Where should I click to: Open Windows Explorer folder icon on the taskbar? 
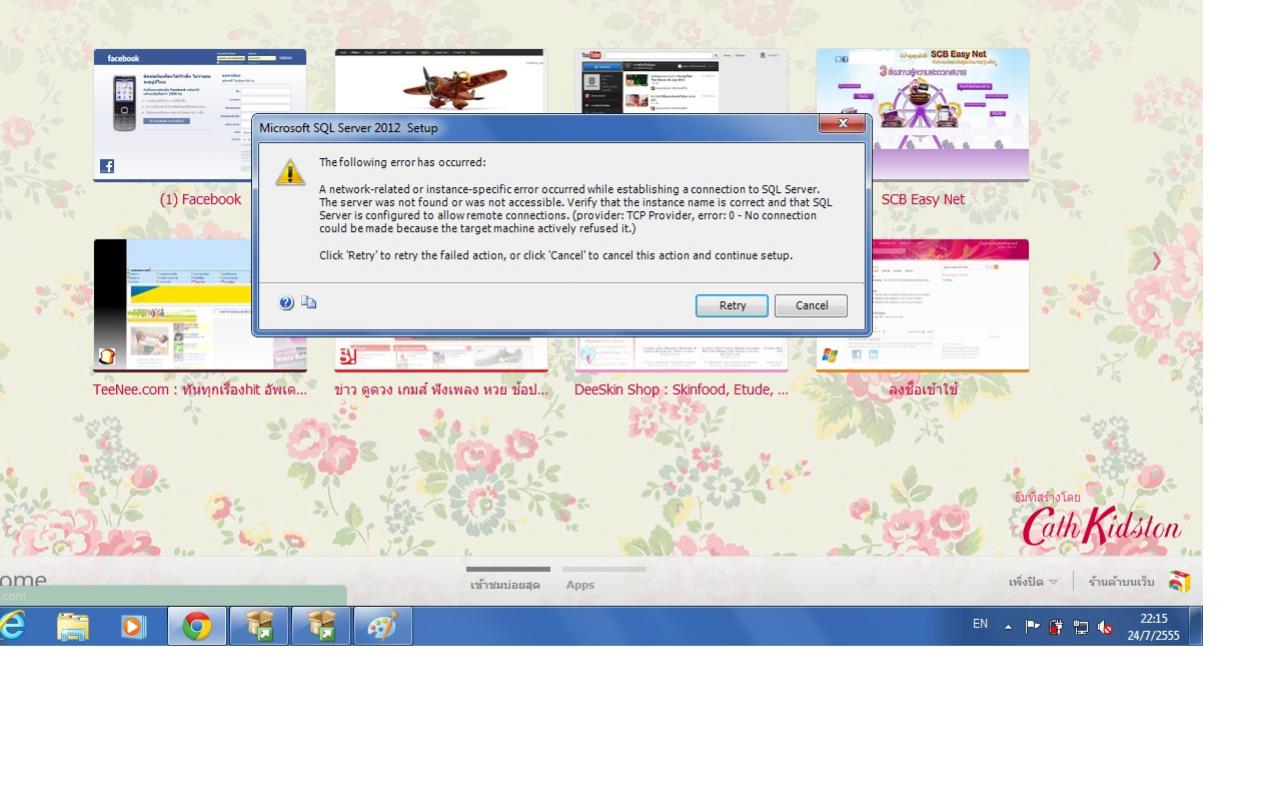(73, 626)
